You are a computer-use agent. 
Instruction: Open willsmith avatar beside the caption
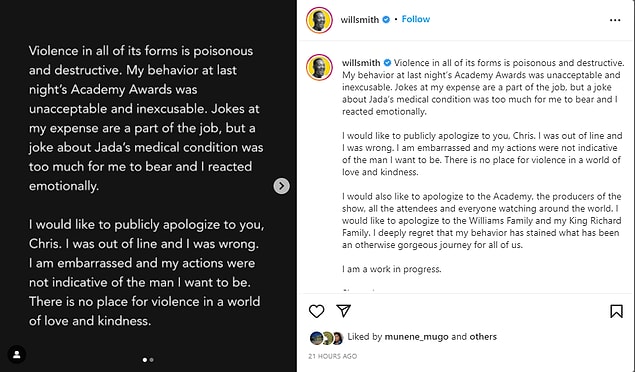319,67
